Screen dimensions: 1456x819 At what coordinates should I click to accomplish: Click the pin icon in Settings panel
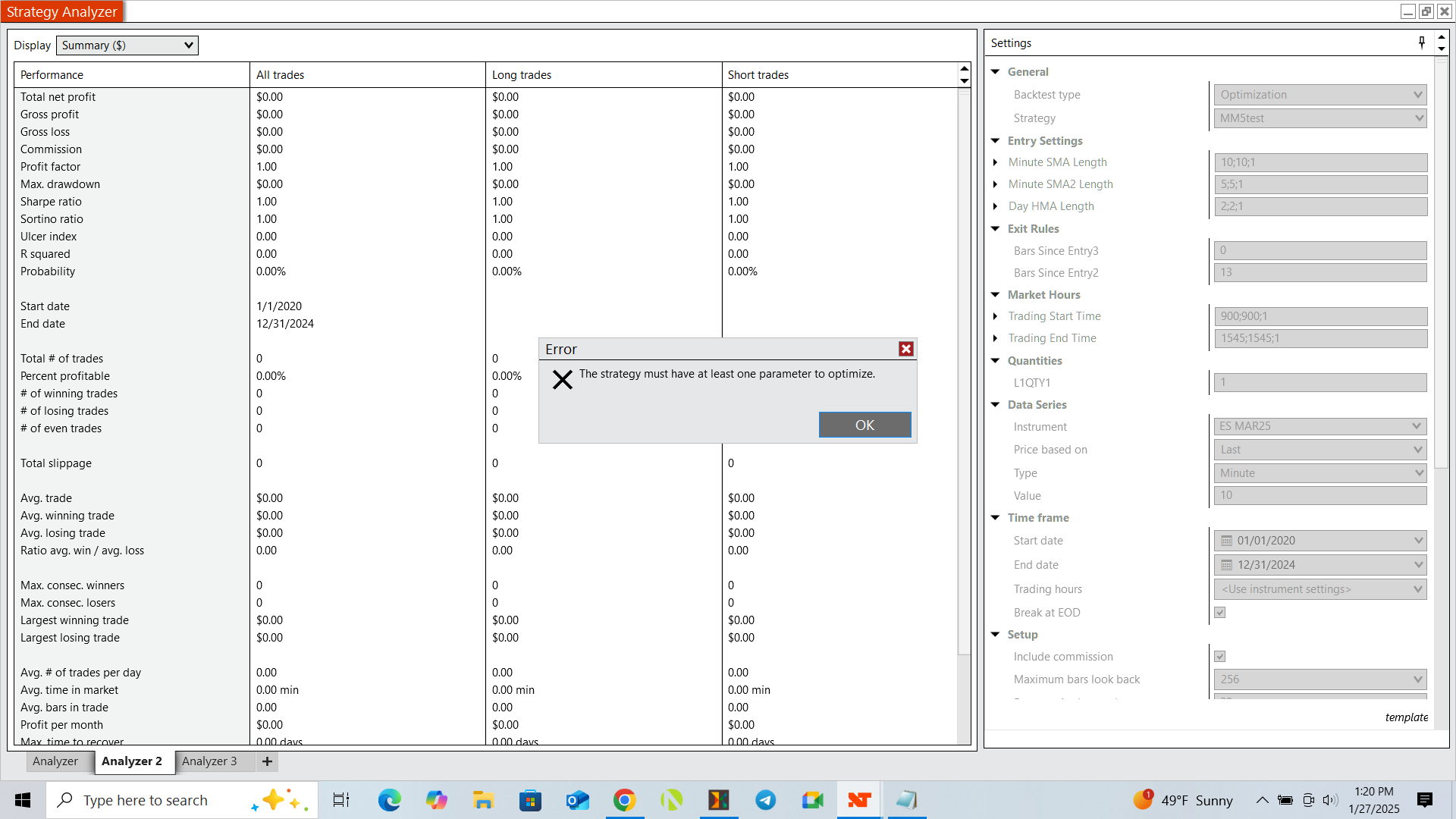coord(1421,42)
